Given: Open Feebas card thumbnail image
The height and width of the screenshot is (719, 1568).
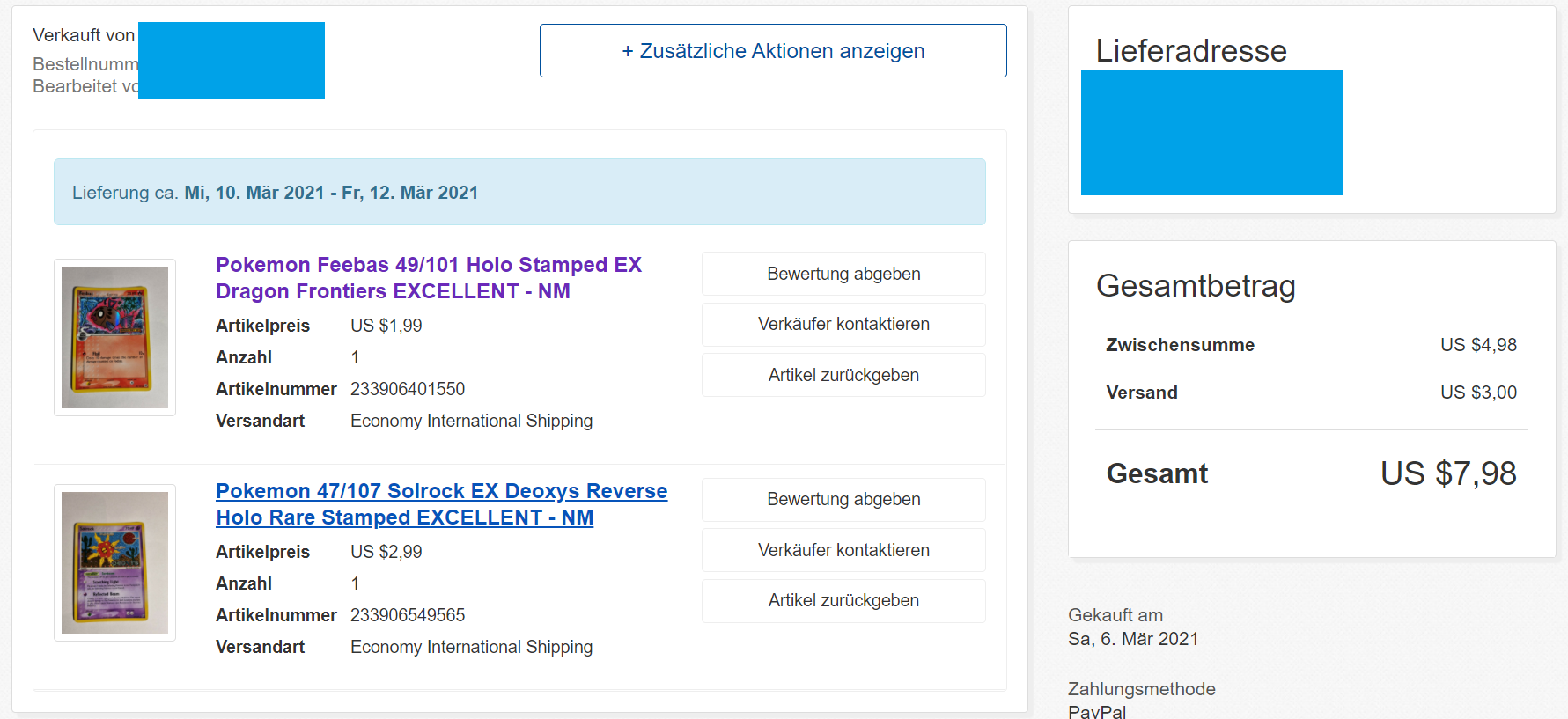Looking at the screenshot, I should tap(114, 337).
